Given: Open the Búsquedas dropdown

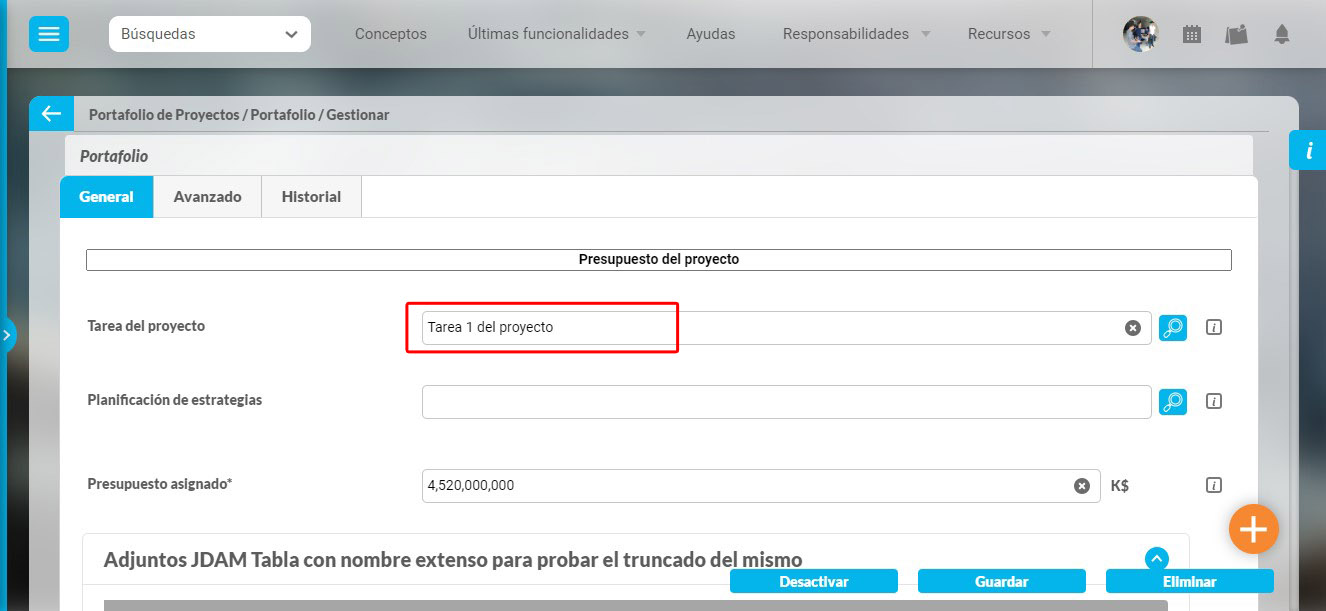Looking at the screenshot, I should [209, 34].
